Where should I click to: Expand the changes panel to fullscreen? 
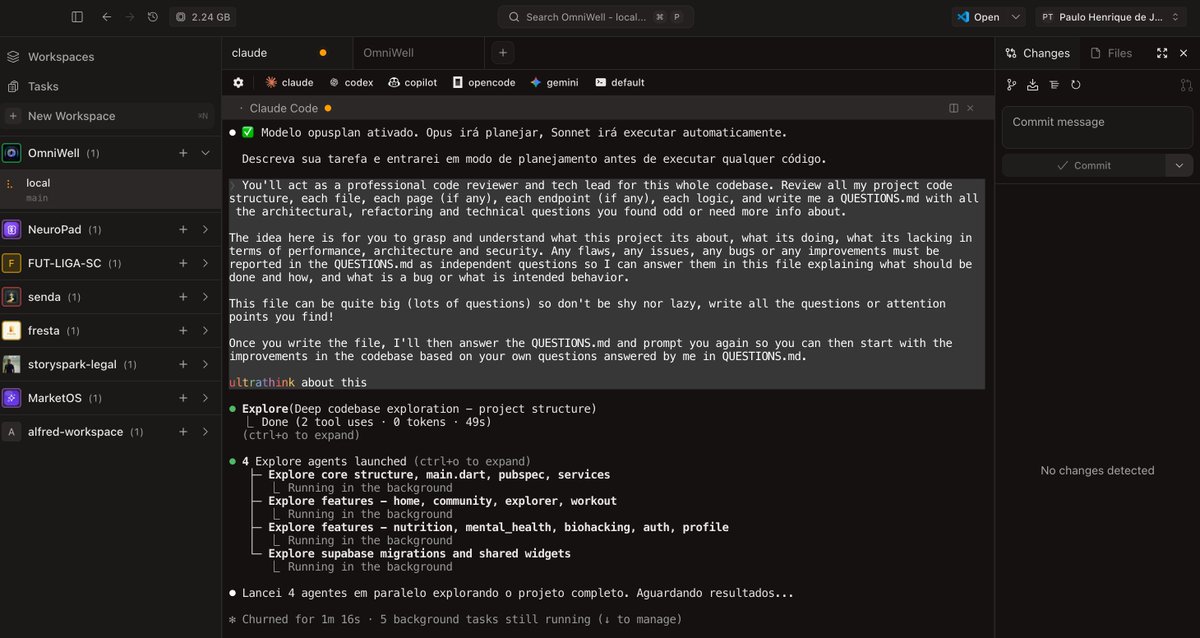click(1162, 53)
